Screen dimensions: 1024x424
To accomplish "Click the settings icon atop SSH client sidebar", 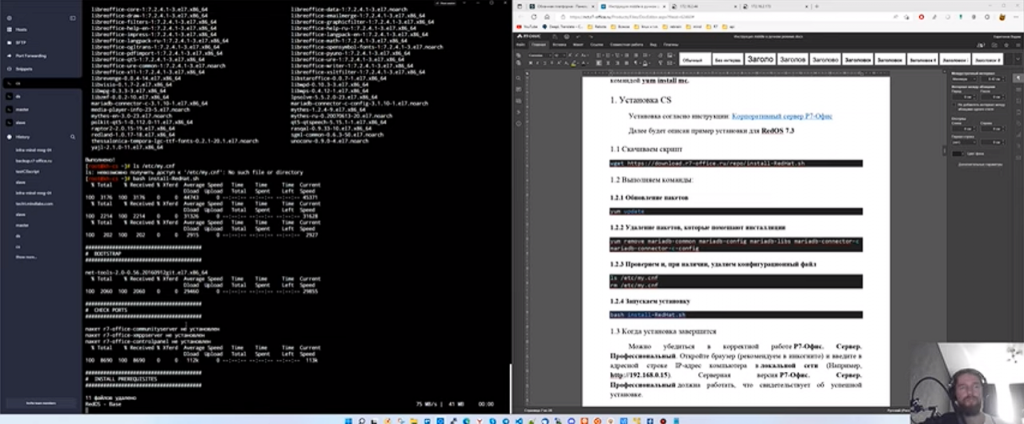I will (8, 18).
